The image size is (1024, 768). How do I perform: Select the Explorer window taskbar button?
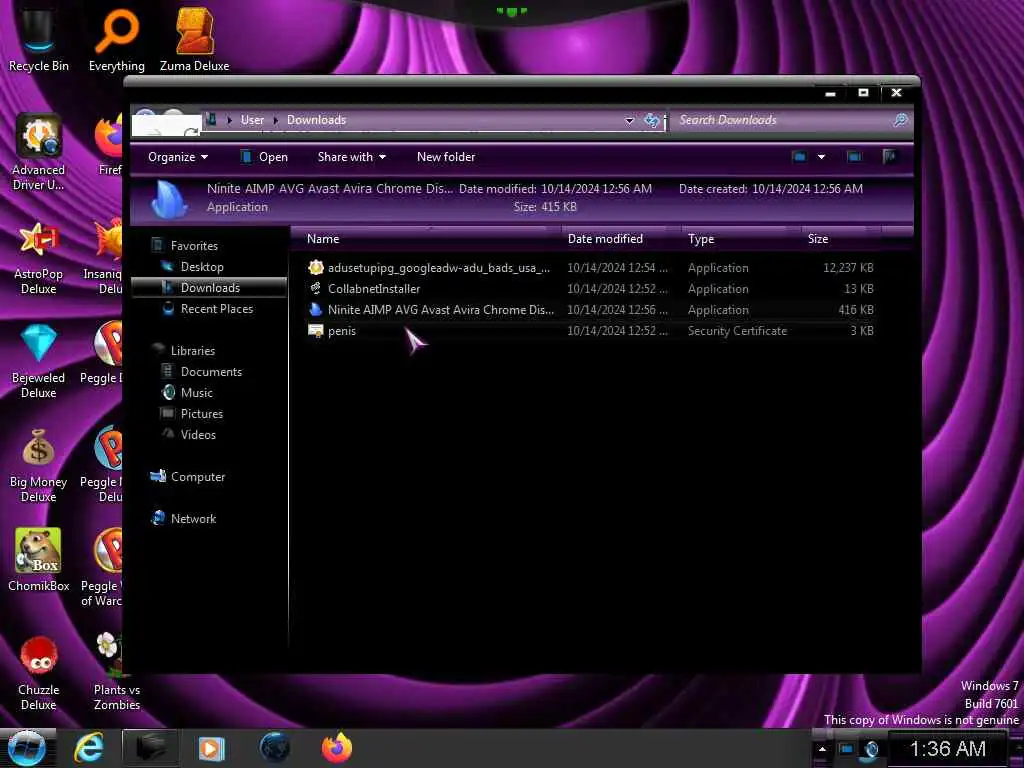tap(150, 748)
